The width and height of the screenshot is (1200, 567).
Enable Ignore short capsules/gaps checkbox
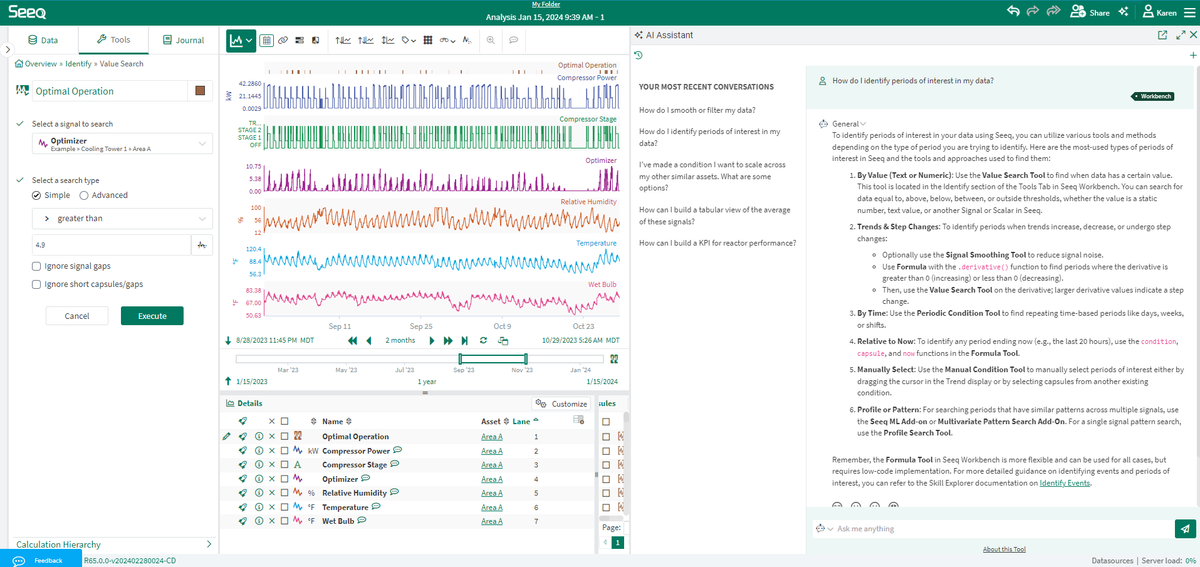pyautogui.click(x=36, y=284)
